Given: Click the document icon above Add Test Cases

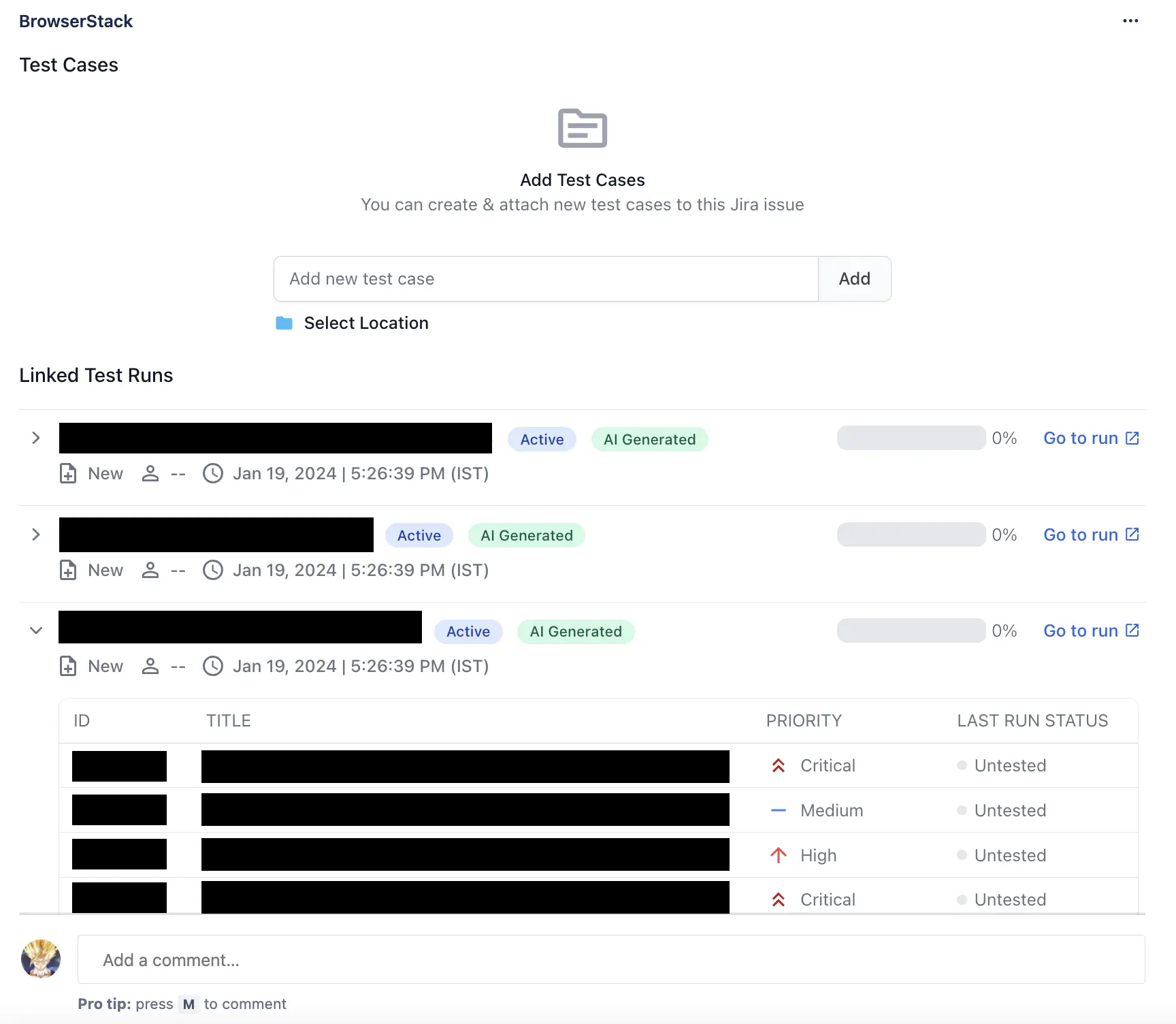Looking at the screenshot, I should 582,128.
